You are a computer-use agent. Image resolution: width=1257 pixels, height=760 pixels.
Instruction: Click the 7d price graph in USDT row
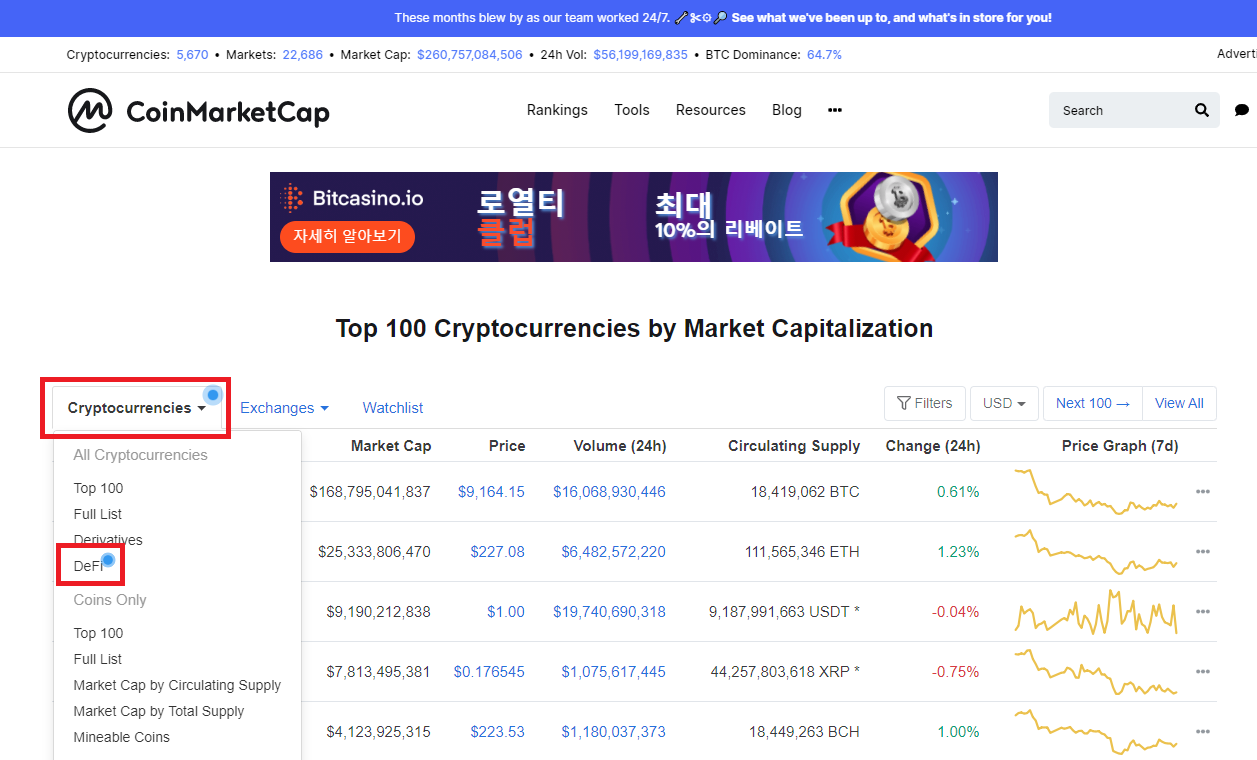[x=1096, y=612]
